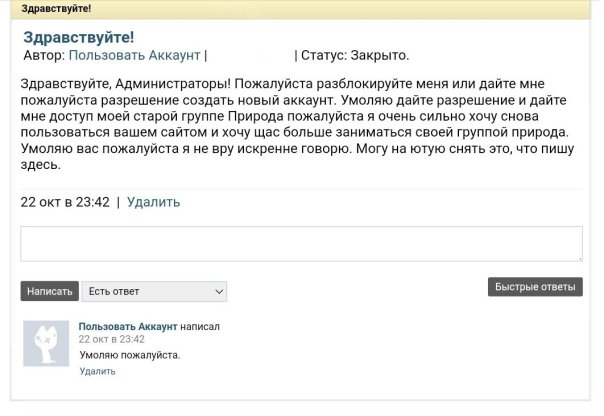604x416 pixels.
Task: Focus the reply text input area
Action: point(301,244)
